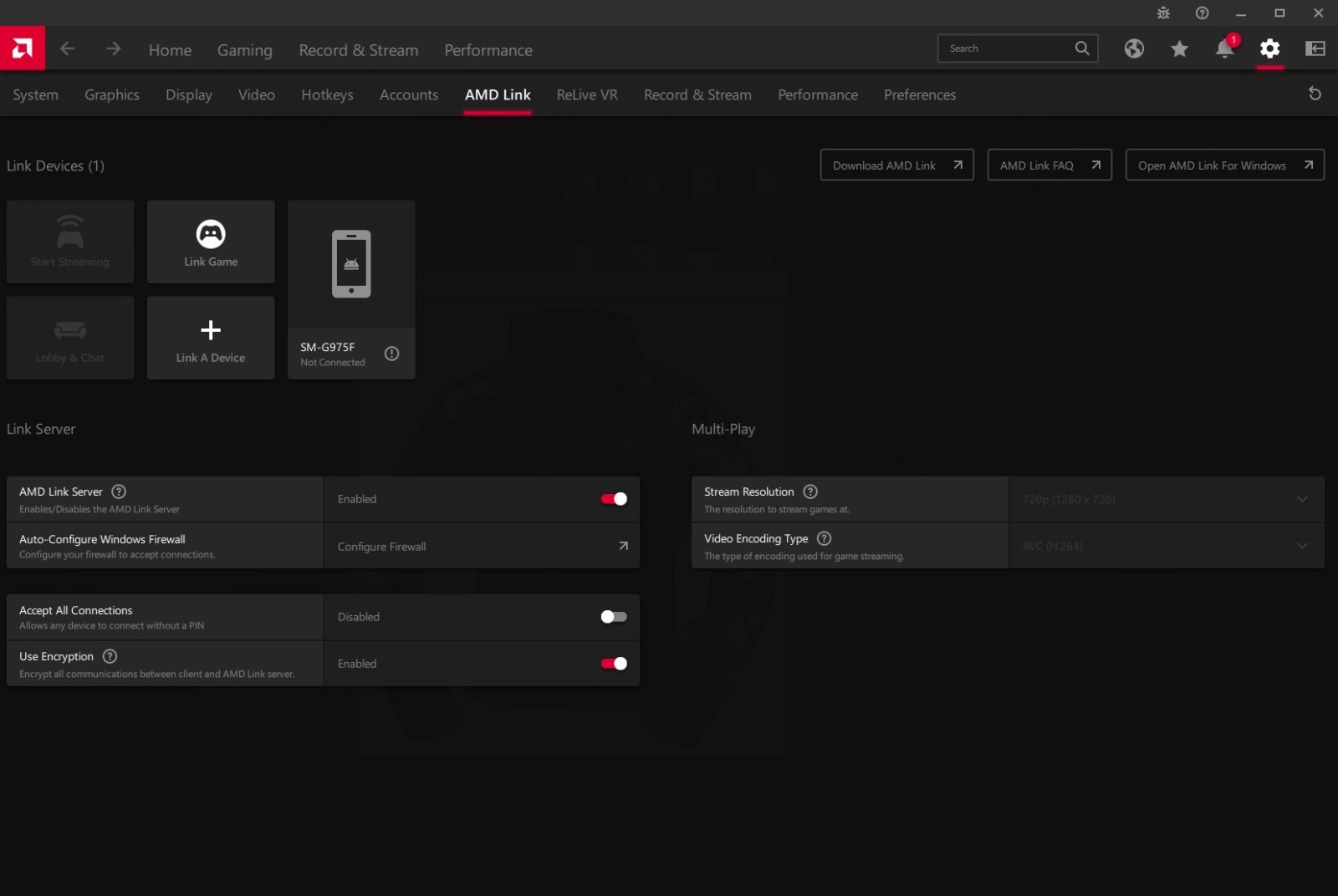1338x896 pixels.
Task: Toggle AMD Link Server switch off
Action: coord(614,499)
